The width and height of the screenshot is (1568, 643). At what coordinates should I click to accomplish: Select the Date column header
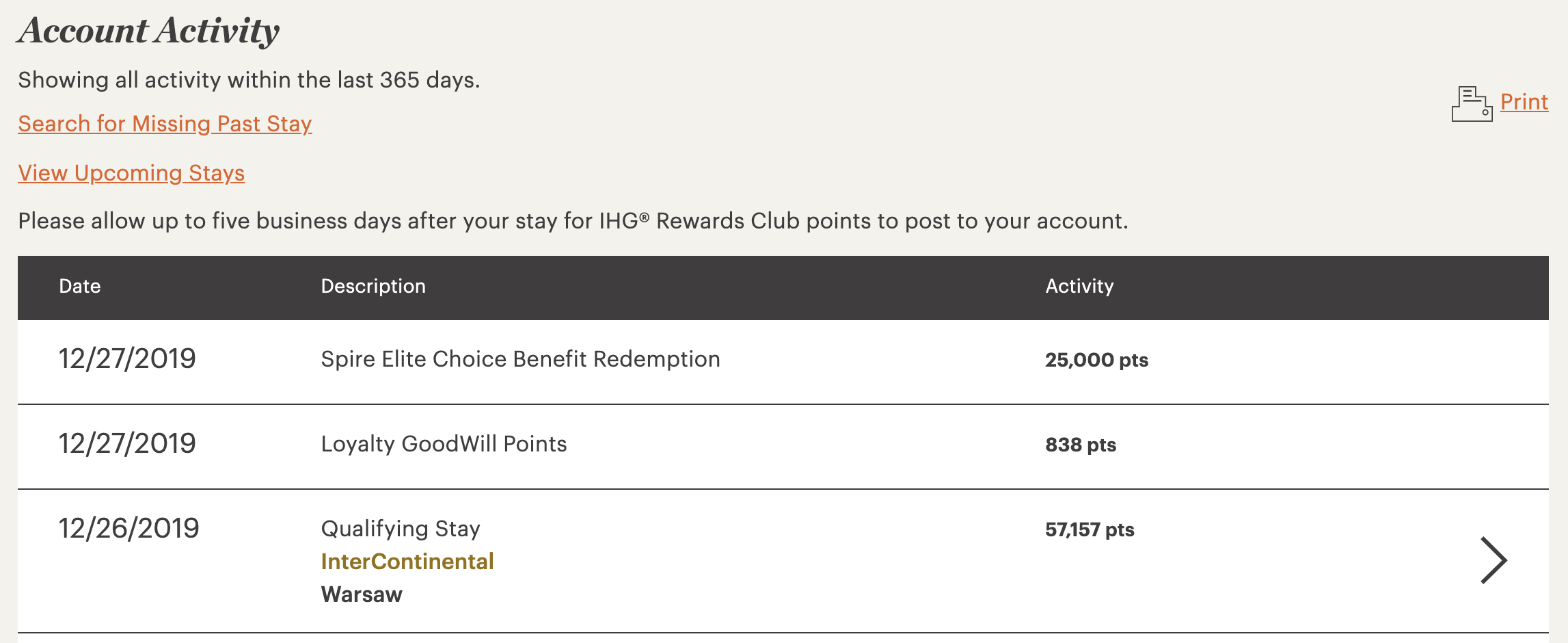pyautogui.click(x=80, y=286)
